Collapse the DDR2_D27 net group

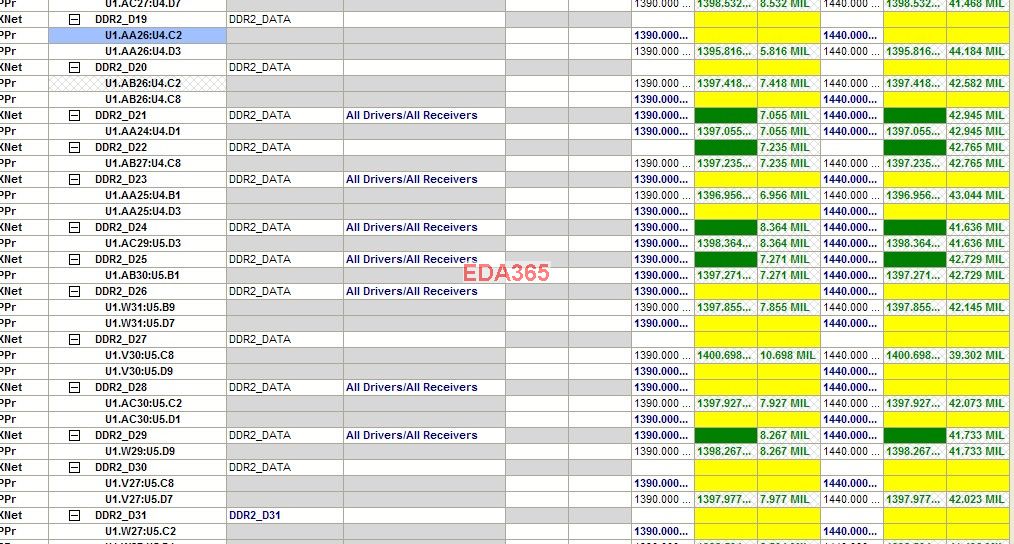coord(74,339)
